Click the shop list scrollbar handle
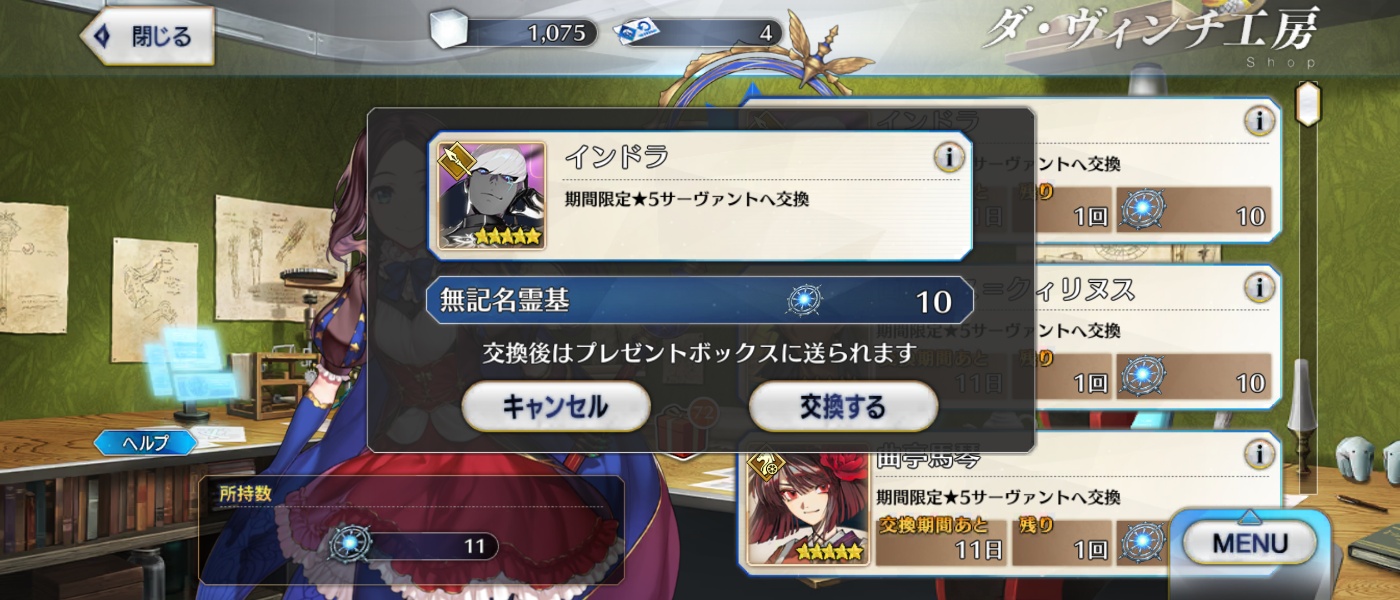Image resolution: width=1400 pixels, height=600 pixels. click(x=1306, y=104)
